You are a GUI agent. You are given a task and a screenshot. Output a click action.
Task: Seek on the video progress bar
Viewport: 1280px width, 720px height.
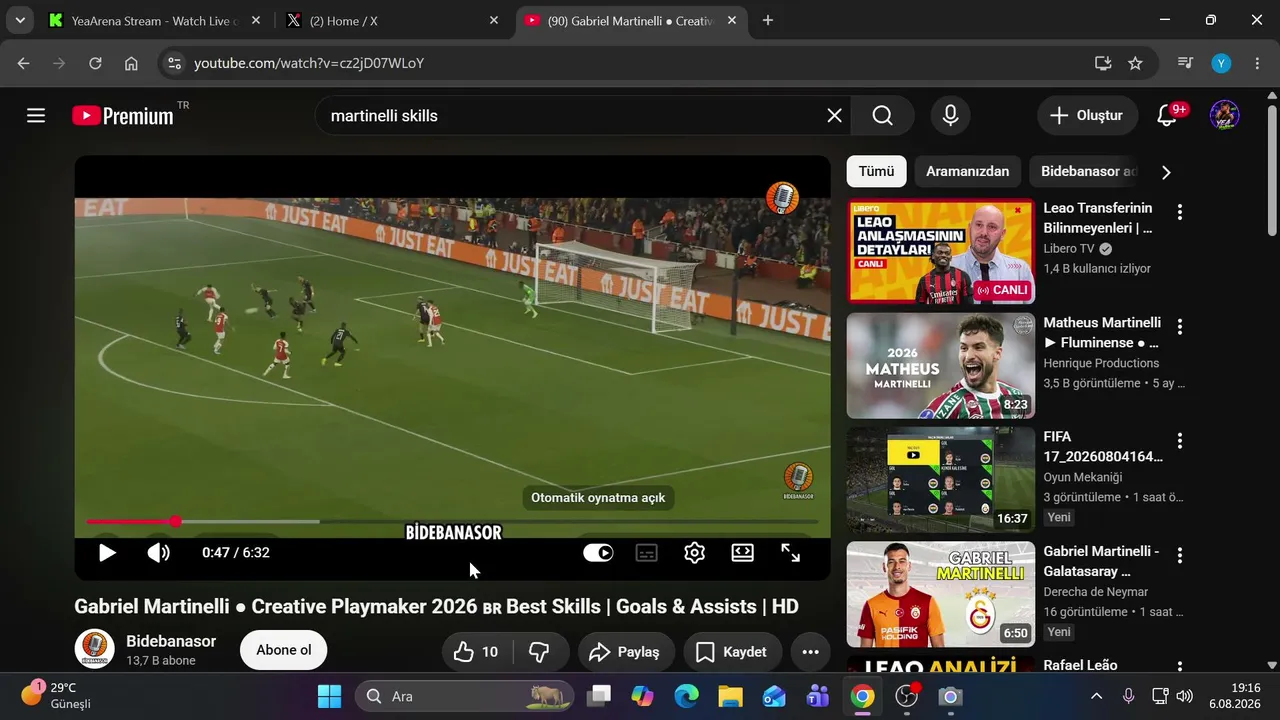pyautogui.click(x=452, y=522)
